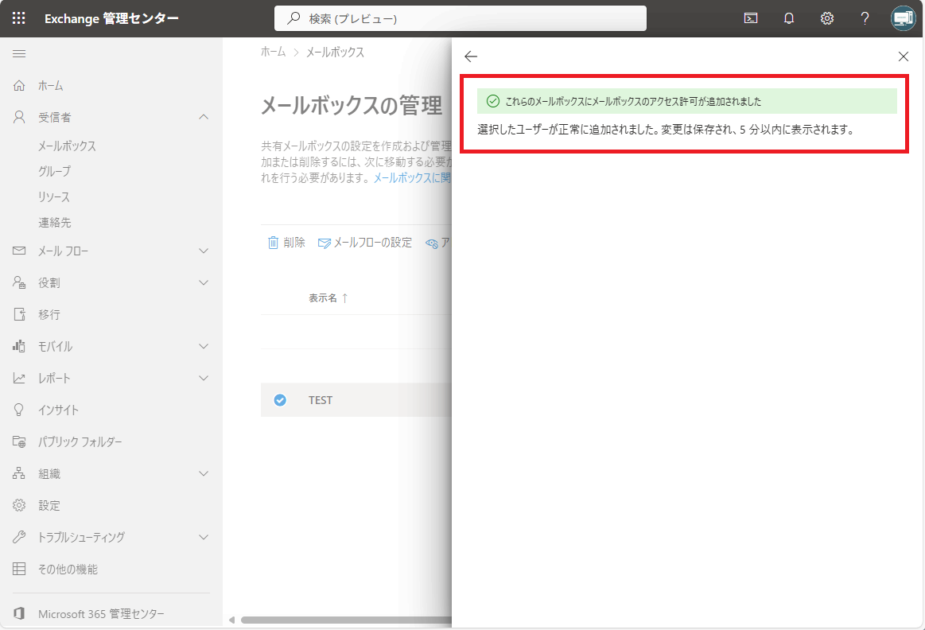
Task: Expand the トラブルシューティング chevron
Action: 204,537
